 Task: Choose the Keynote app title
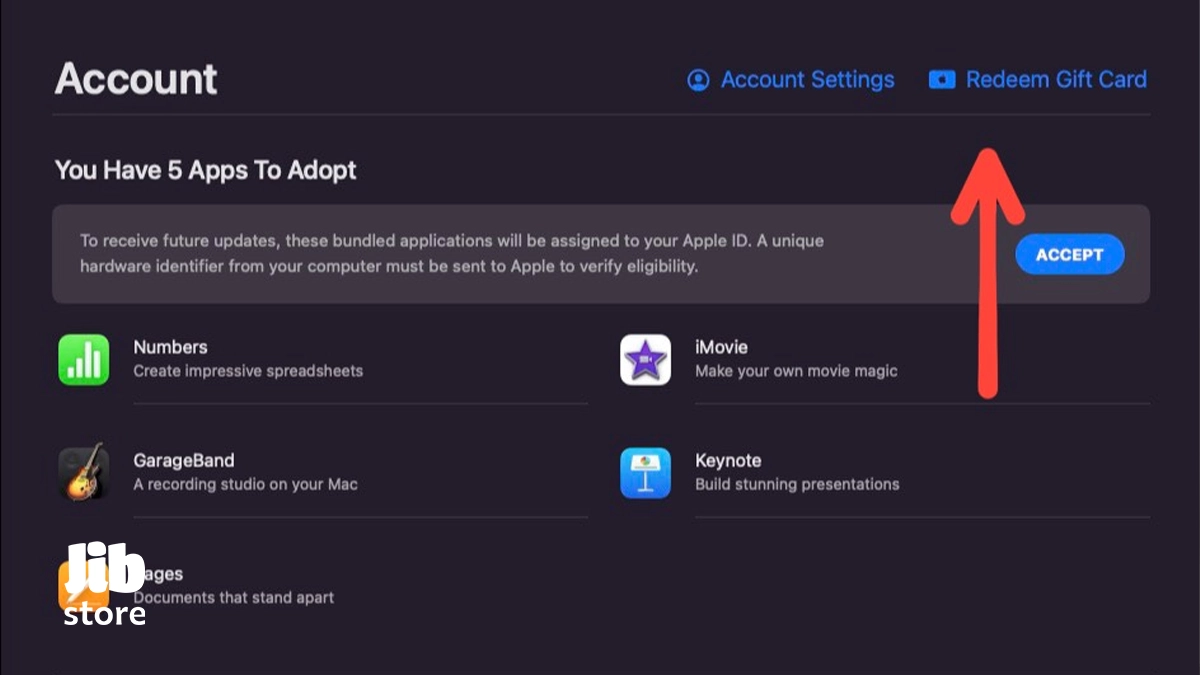(x=728, y=461)
